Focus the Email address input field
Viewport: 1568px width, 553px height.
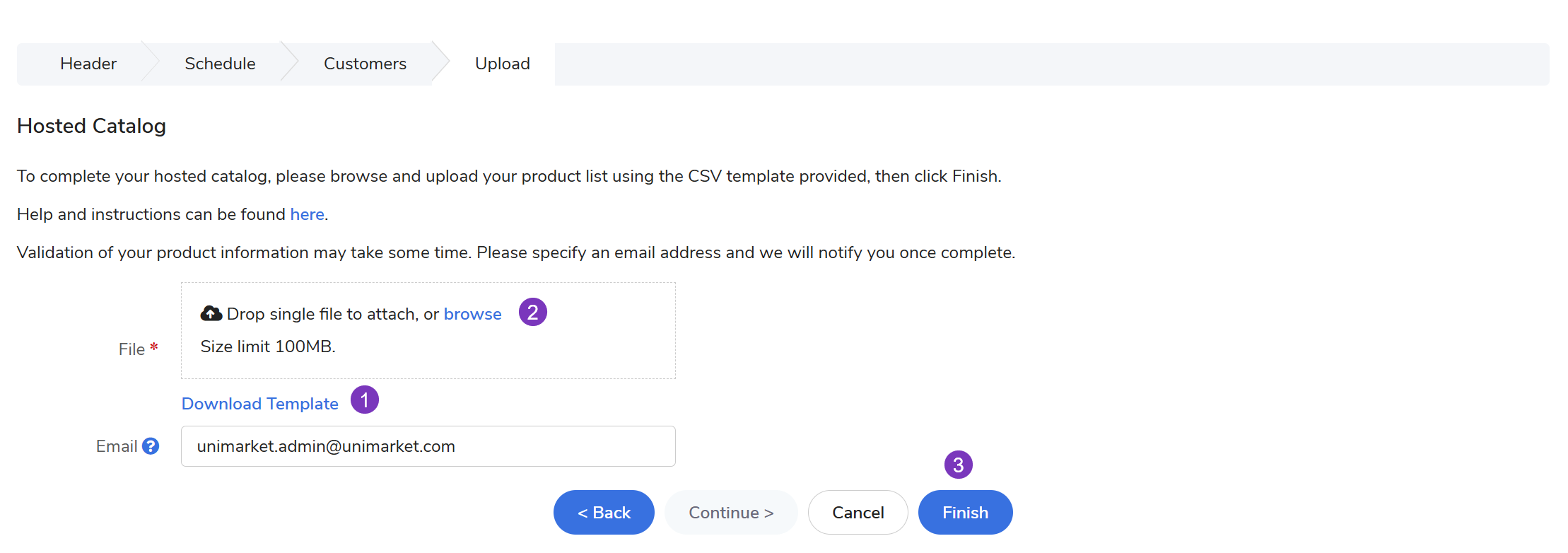[x=428, y=446]
